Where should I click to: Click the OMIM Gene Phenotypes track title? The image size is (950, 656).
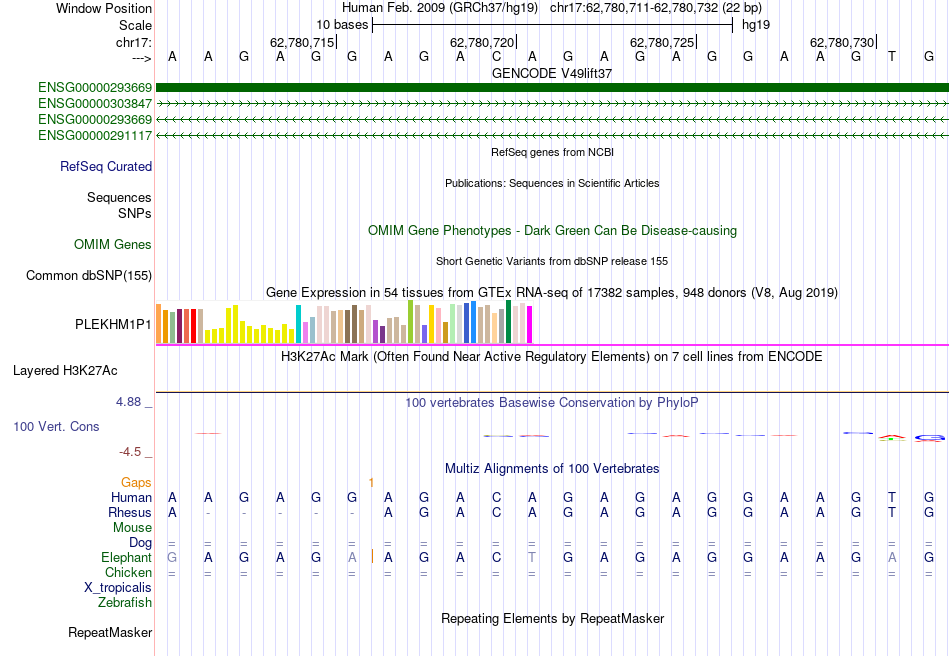(x=552, y=231)
